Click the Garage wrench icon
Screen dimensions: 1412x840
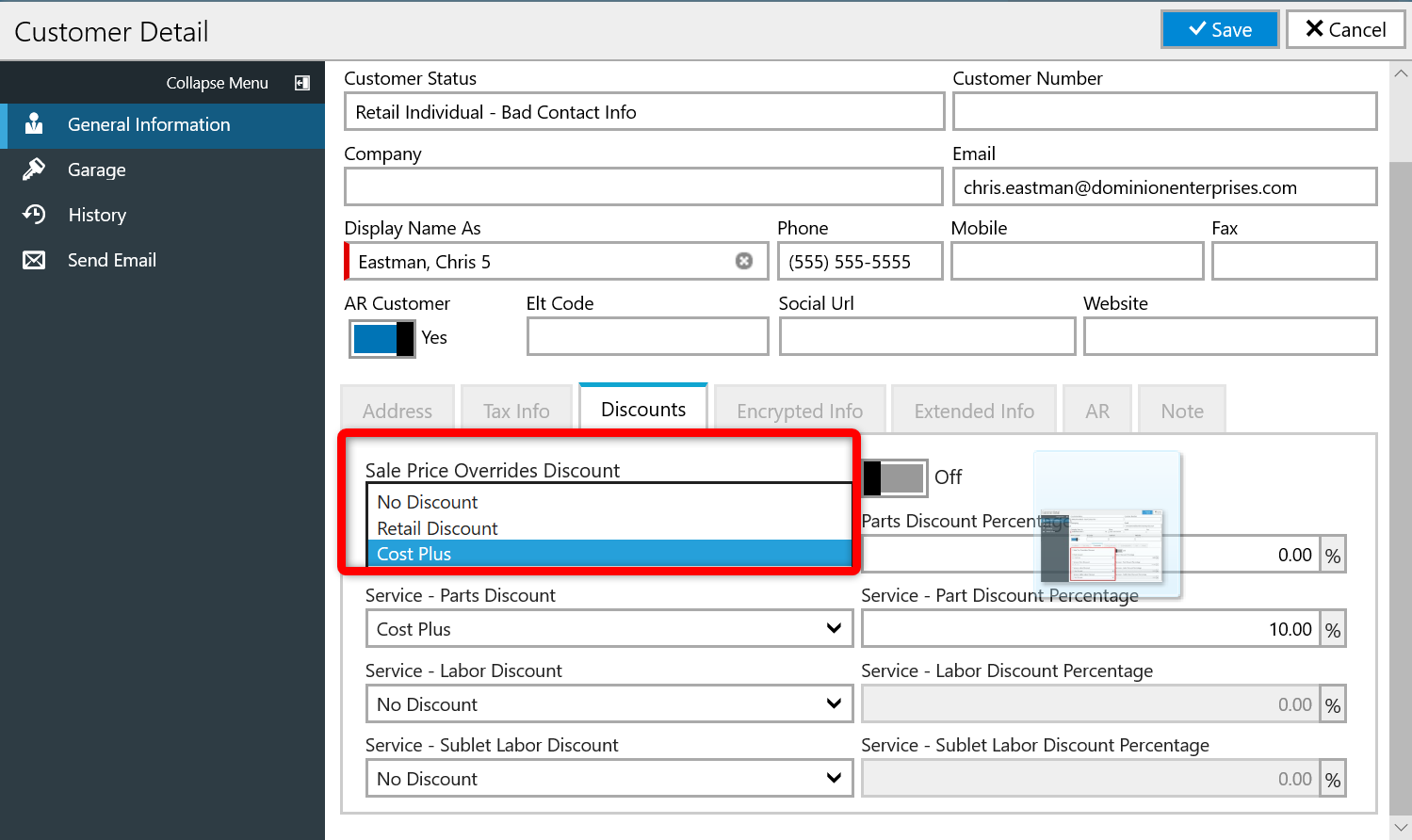(34, 170)
